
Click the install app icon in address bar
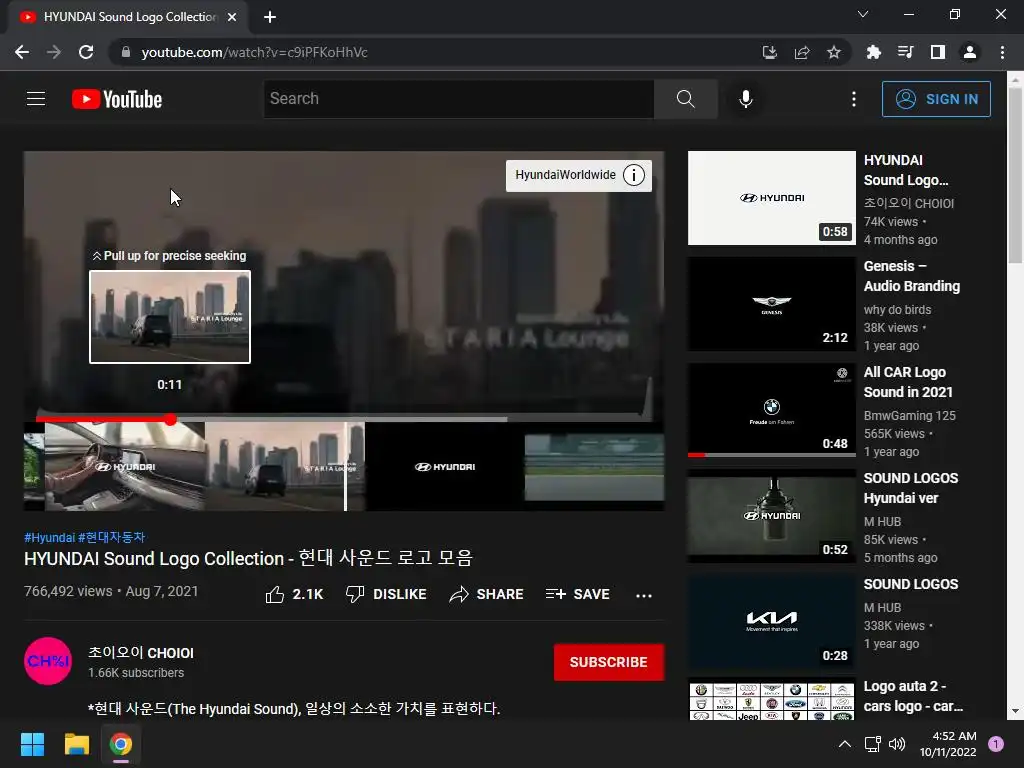point(770,52)
